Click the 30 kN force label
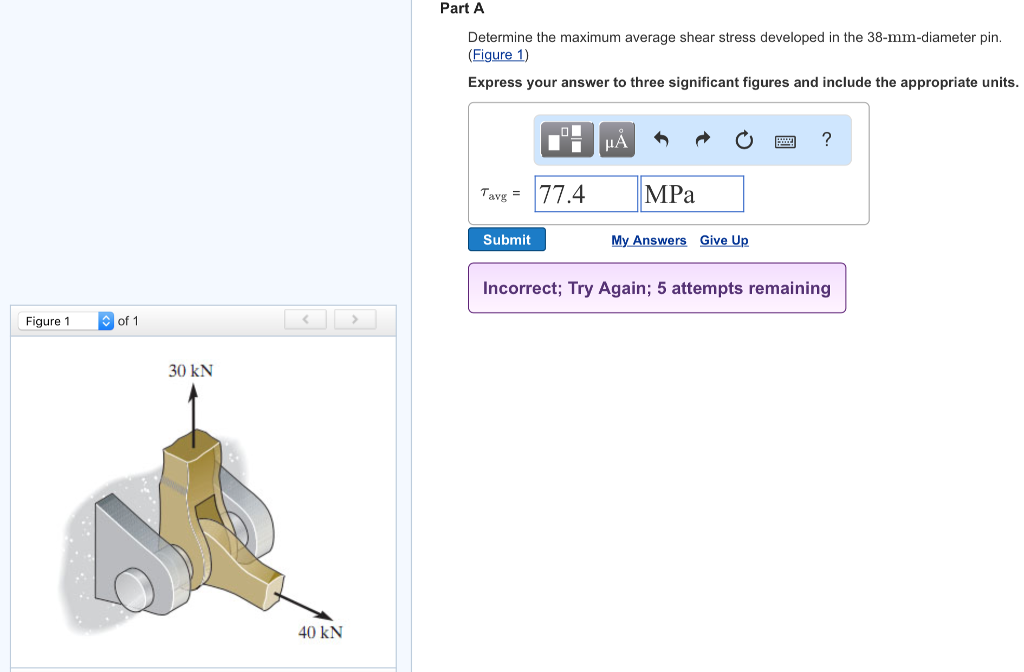Viewport: 1024px width, 672px height. pyautogui.click(x=191, y=371)
